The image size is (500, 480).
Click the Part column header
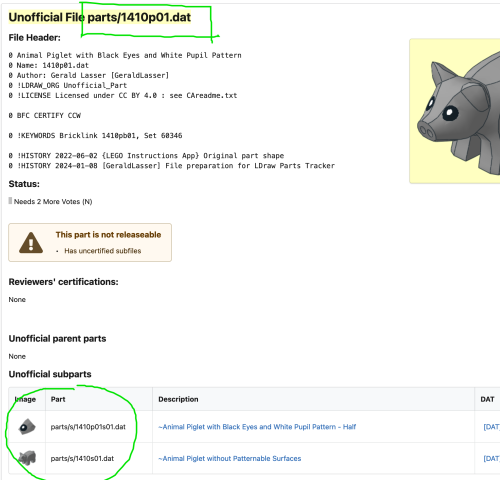pyautogui.click(x=58, y=399)
